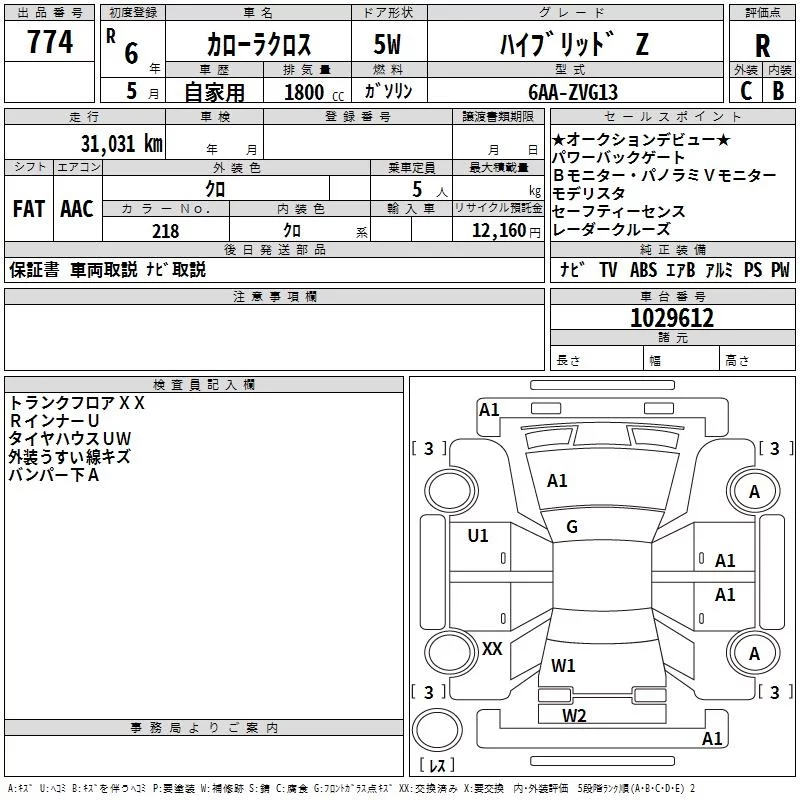Click the セールスポイント header

click(x=673, y=117)
